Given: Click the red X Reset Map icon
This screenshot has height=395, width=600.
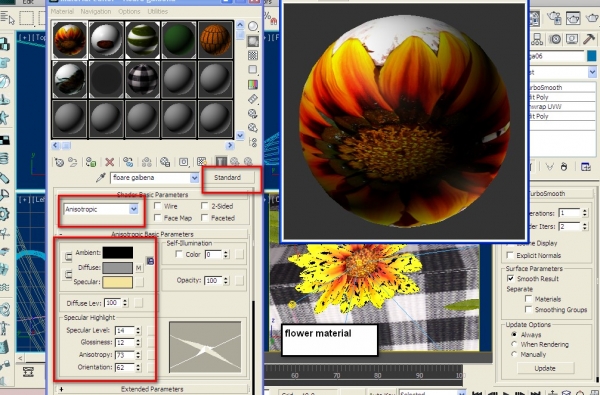Looking at the screenshot, I should click(x=109, y=162).
